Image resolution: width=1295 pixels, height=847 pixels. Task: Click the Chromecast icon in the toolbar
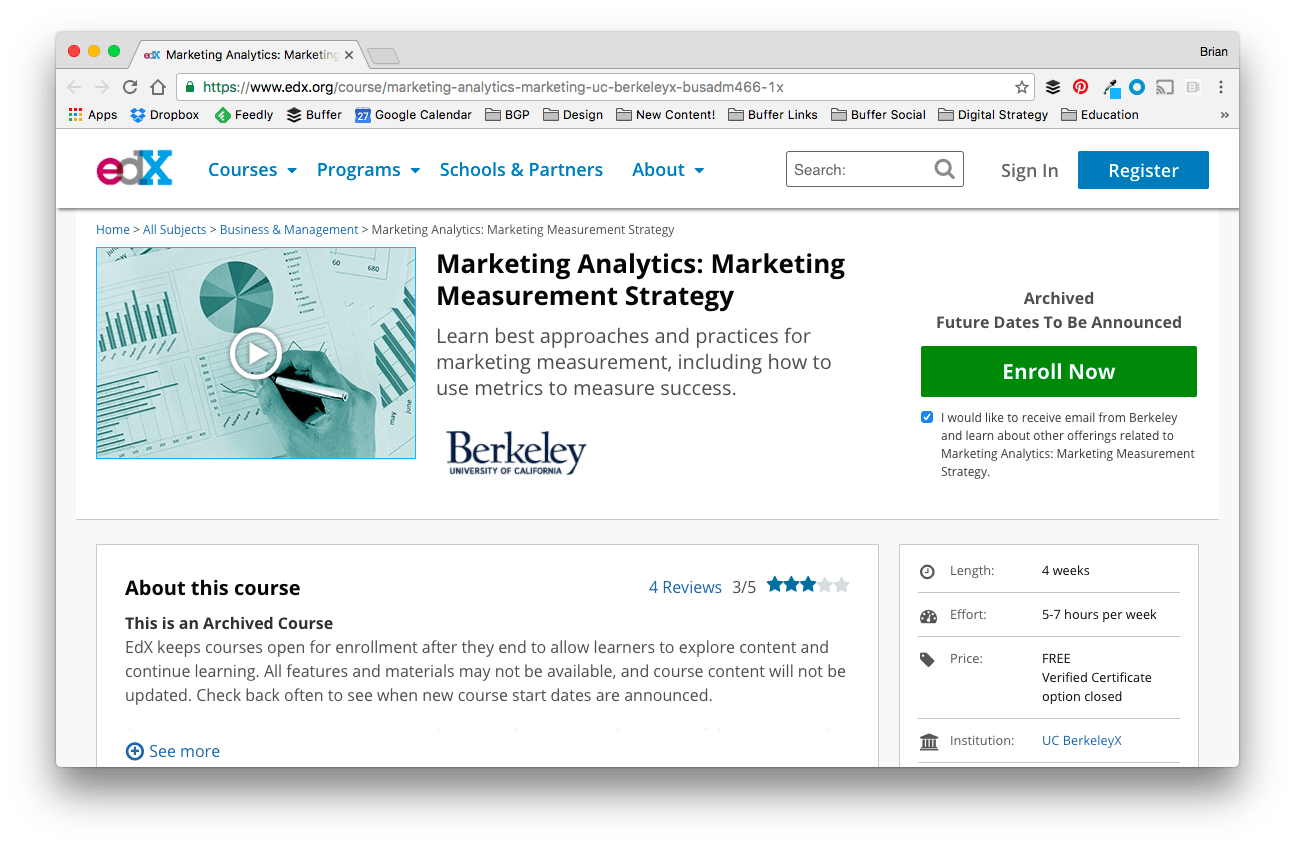point(1163,87)
